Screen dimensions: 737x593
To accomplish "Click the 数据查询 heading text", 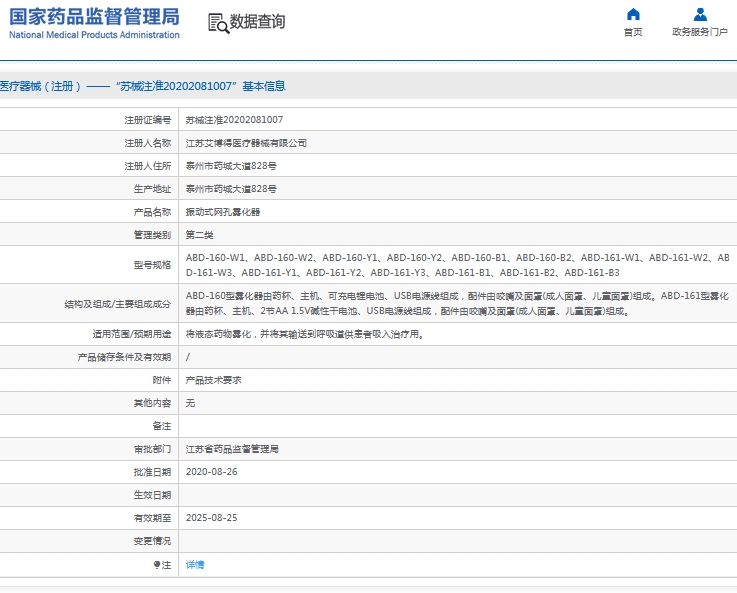I will 257,22.
